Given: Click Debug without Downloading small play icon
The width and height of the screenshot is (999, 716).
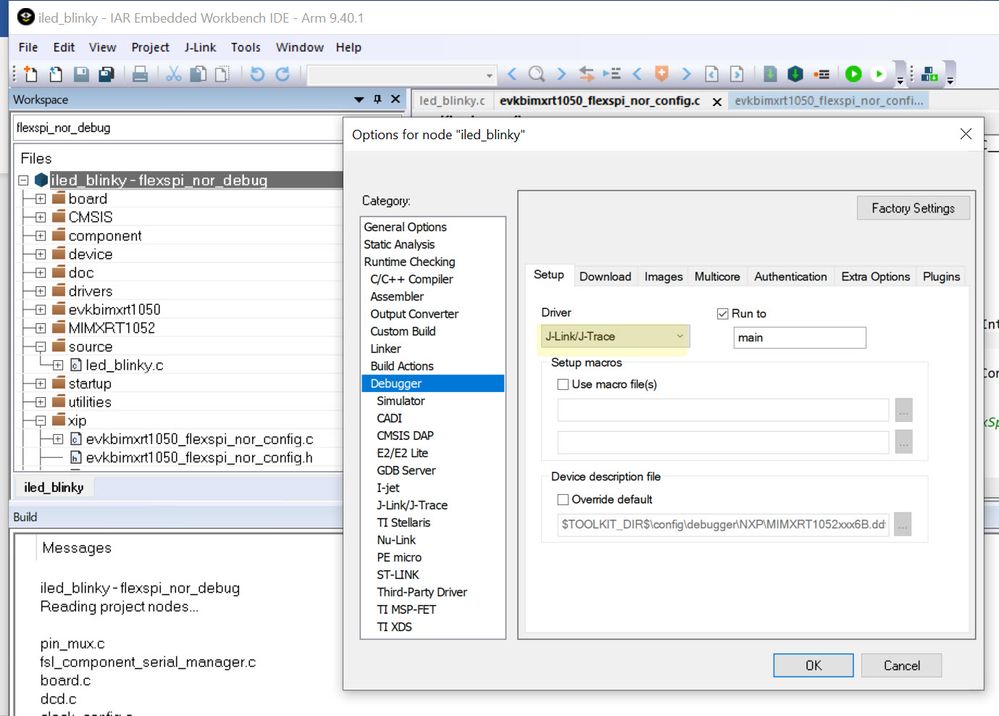Looking at the screenshot, I should [x=879, y=75].
